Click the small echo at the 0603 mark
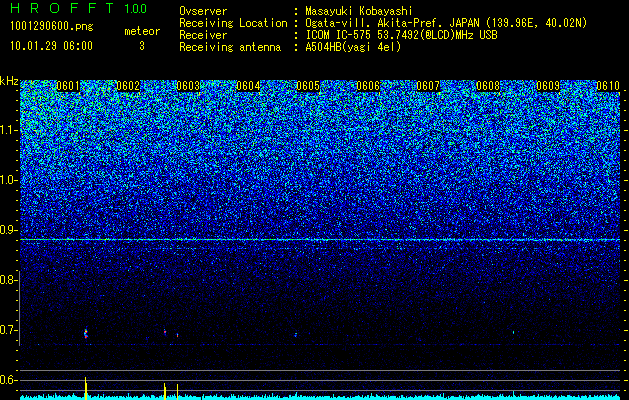 point(177,335)
